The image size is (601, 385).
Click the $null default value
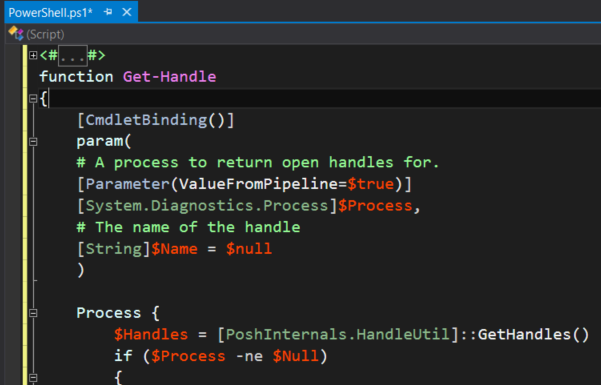pyautogui.click(x=249, y=249)
